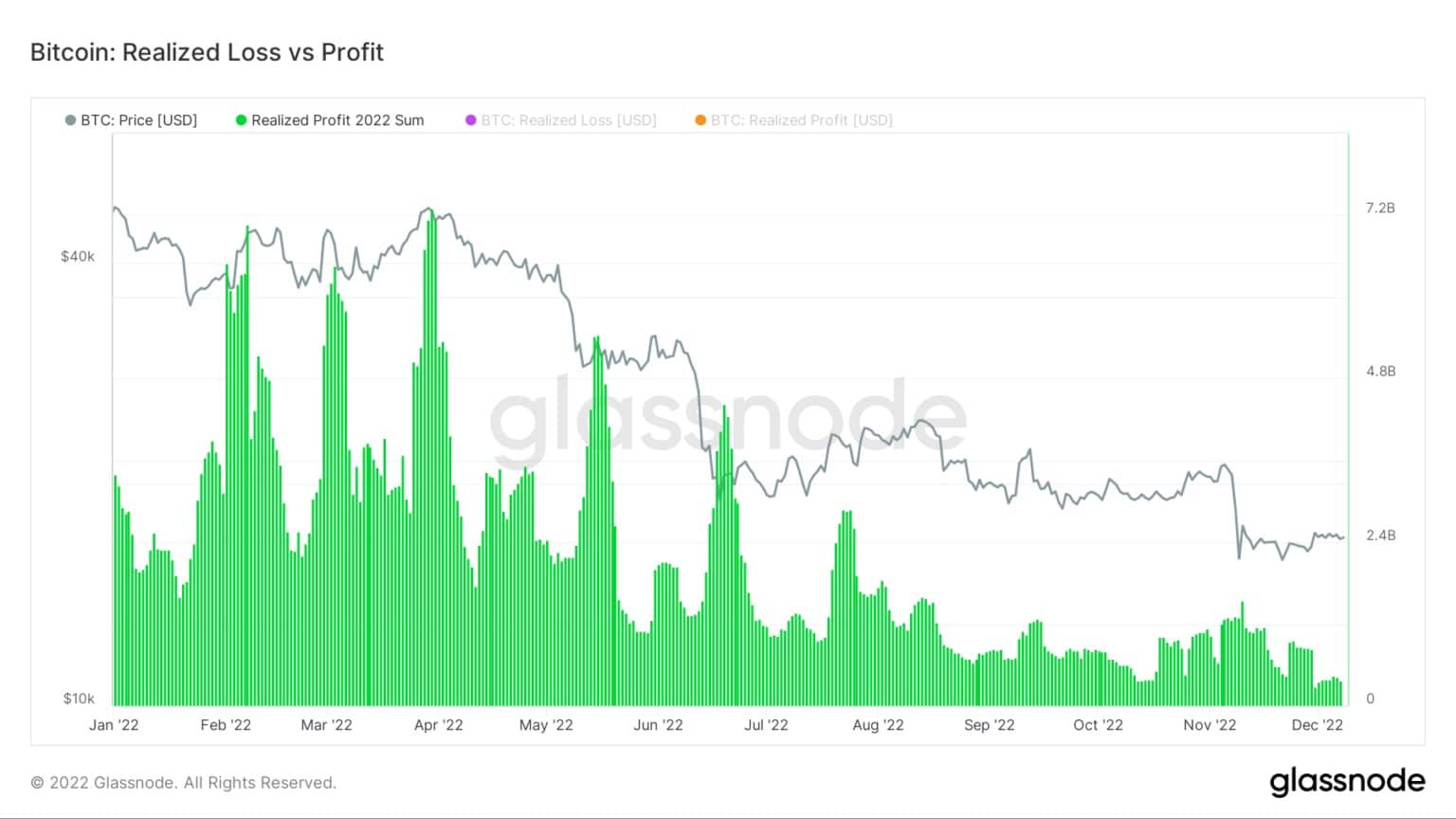Screen dimensions: 1456x819
Task: Click the $40k price axis label
Action: pyautogui.click(x=78, y=257)
